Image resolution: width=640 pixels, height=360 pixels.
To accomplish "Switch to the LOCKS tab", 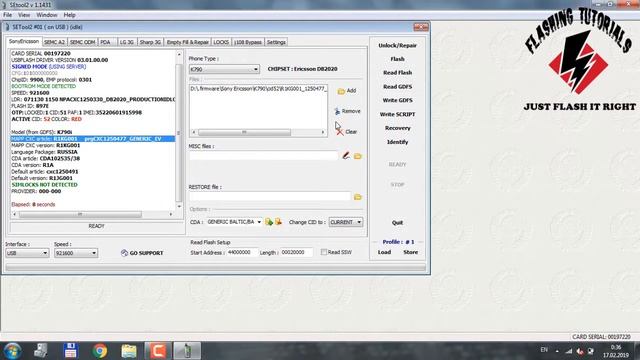I will point(221,42).
